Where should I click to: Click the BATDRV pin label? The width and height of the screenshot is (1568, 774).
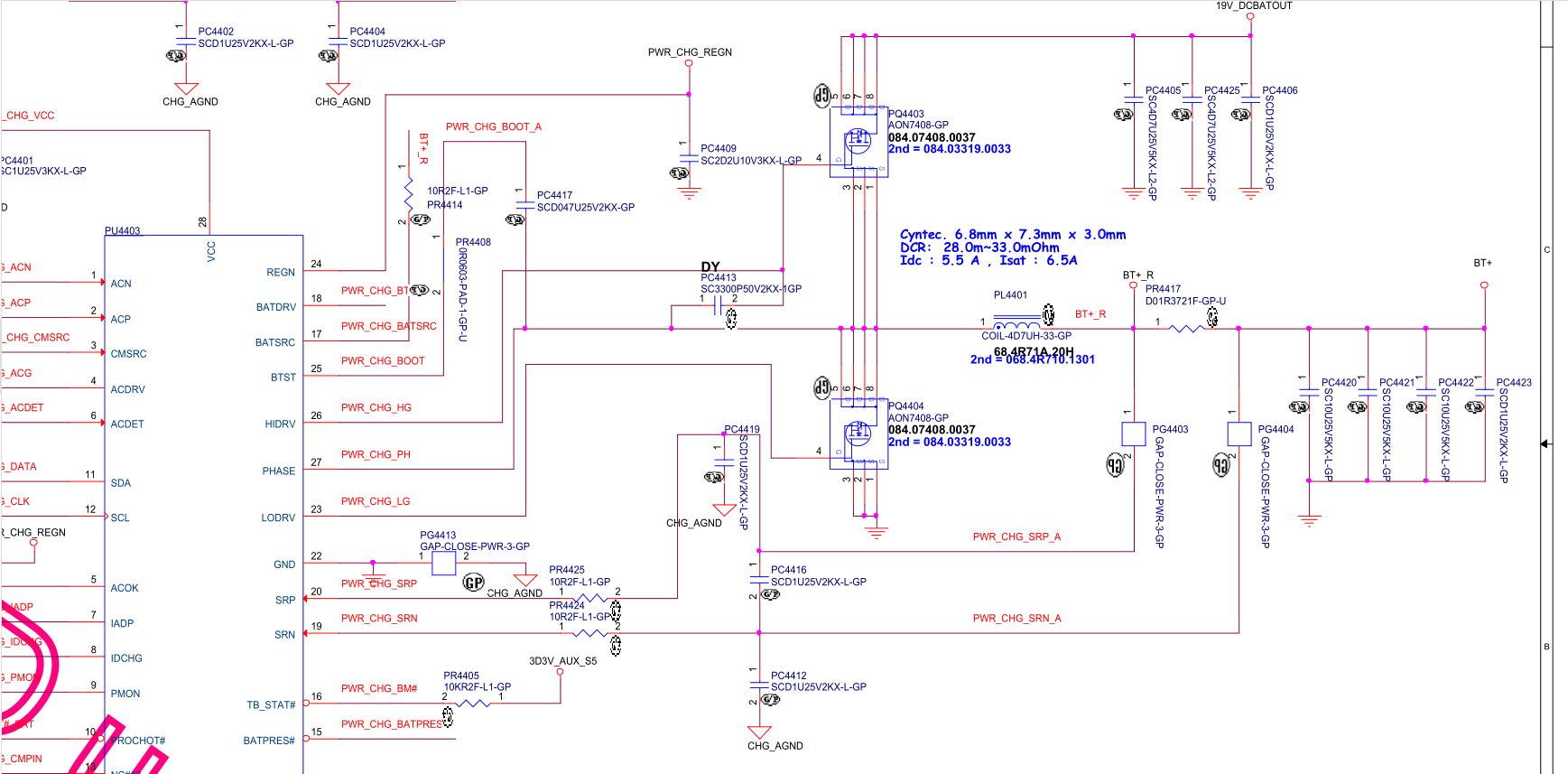[x=276, y=308]
